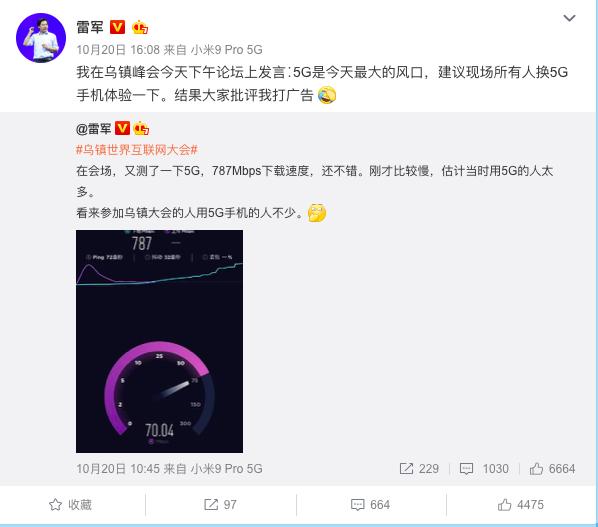Click V badge in the quoted post
Screen dimensions: 598x527
click(122, 128)
